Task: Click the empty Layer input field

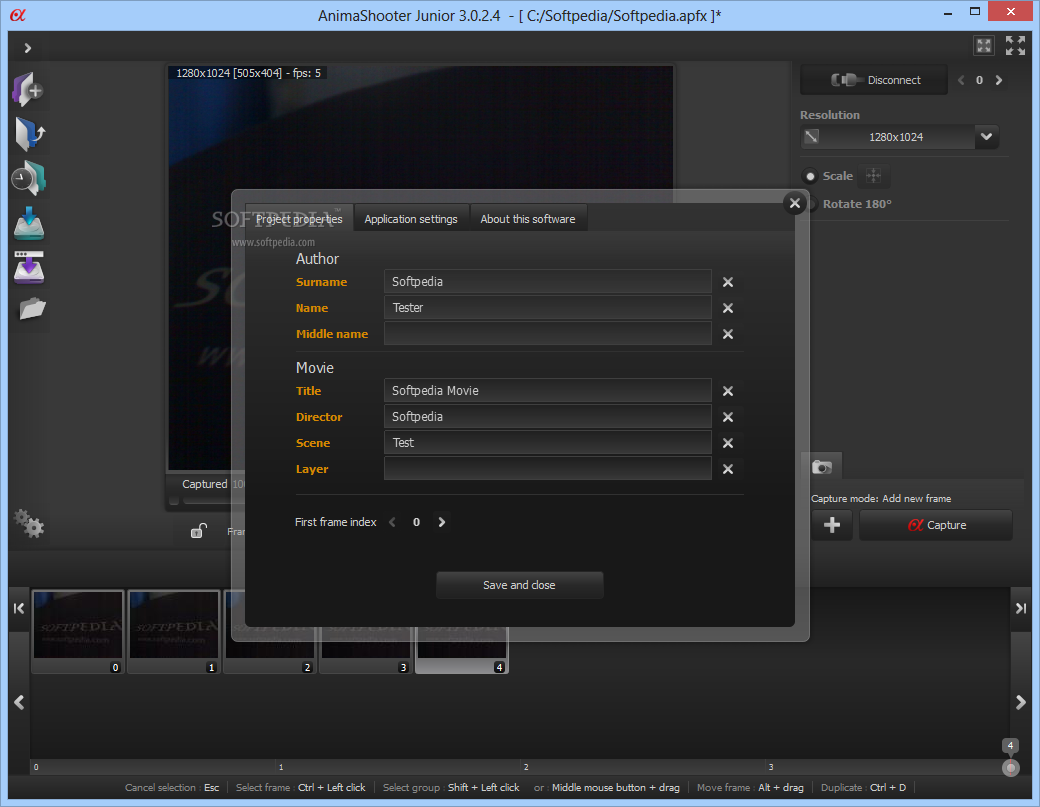Action: (x=547, y=467)
